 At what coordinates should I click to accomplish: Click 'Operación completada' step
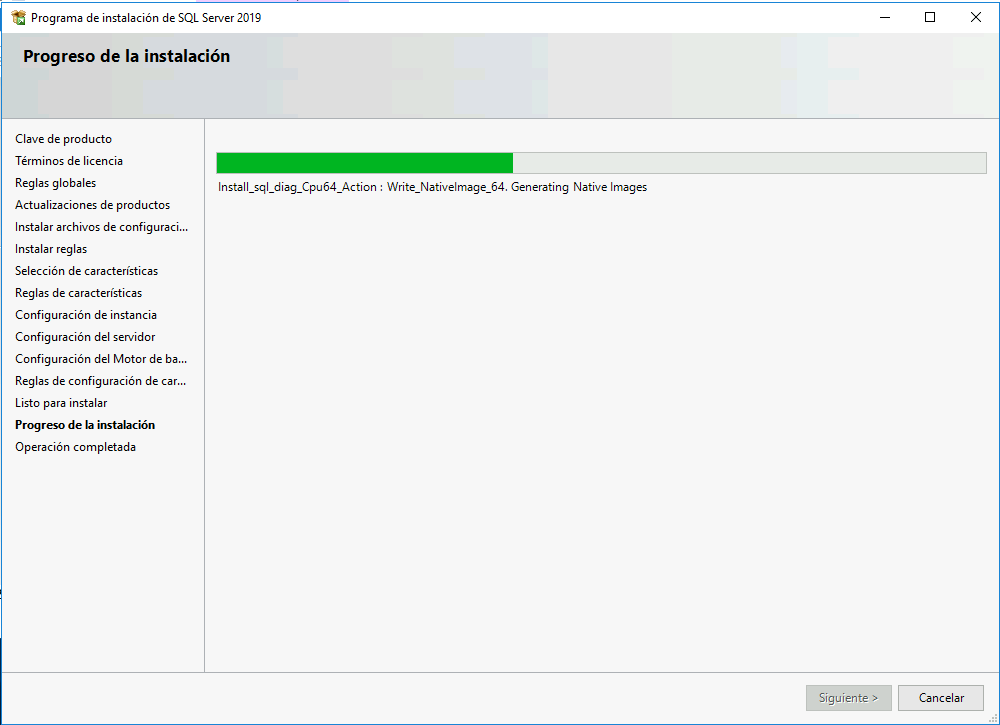75,447
